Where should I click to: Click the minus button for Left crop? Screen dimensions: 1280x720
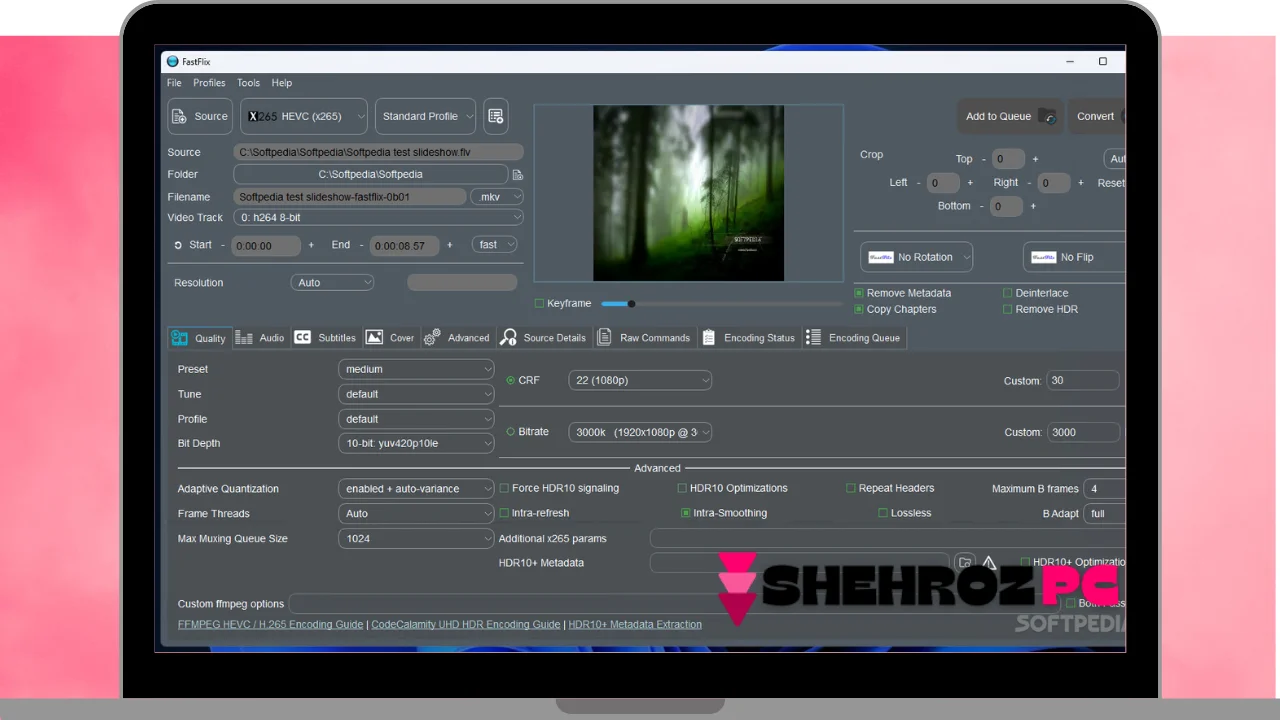(x=918, y=183)
